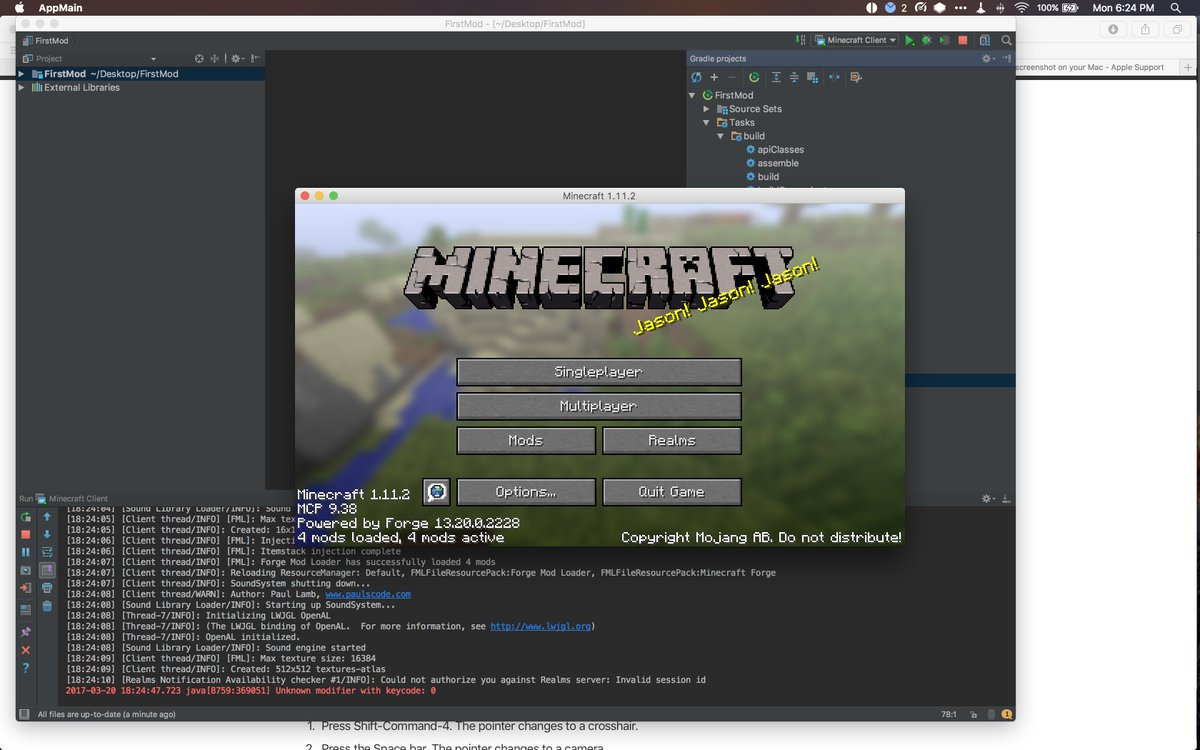Open http://www.lwjgl.org link in console
The width and height of the screenshot is (1200, 750).
tap(540, 627)
